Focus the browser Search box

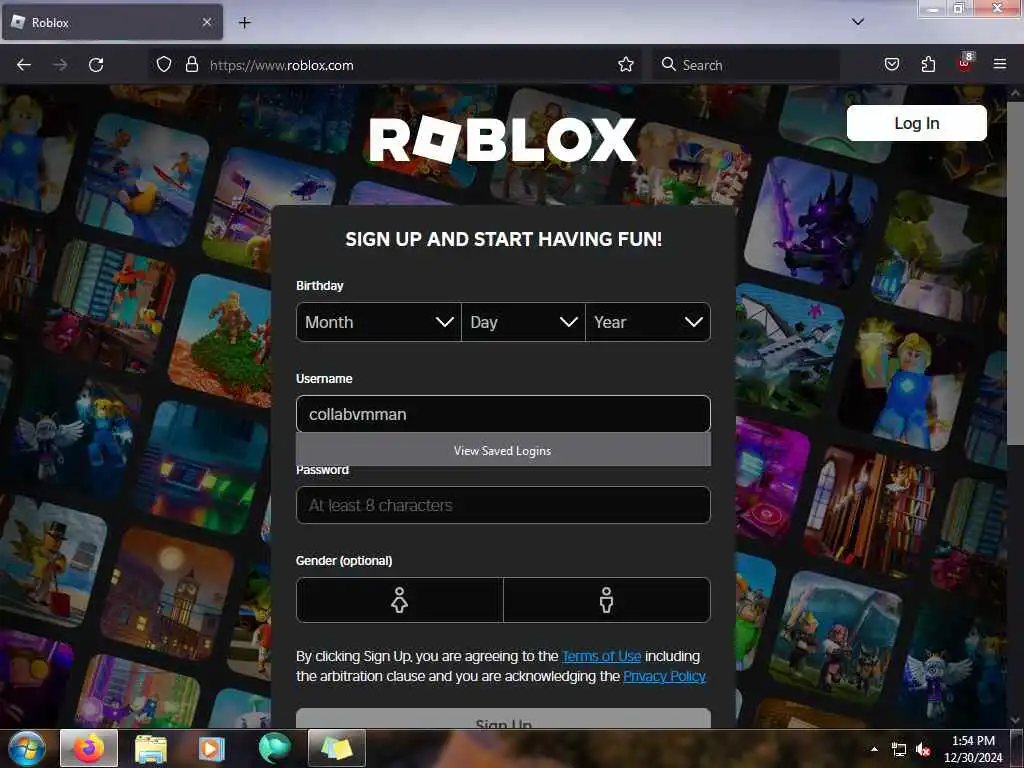(x=746, y=65)
